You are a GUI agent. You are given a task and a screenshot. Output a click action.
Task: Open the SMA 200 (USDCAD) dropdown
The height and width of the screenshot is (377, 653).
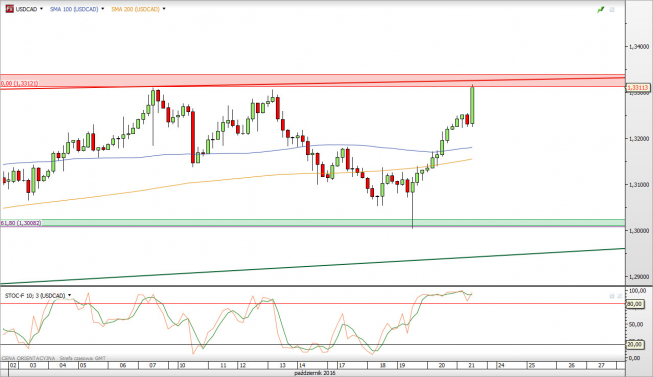tap(164, 9)
